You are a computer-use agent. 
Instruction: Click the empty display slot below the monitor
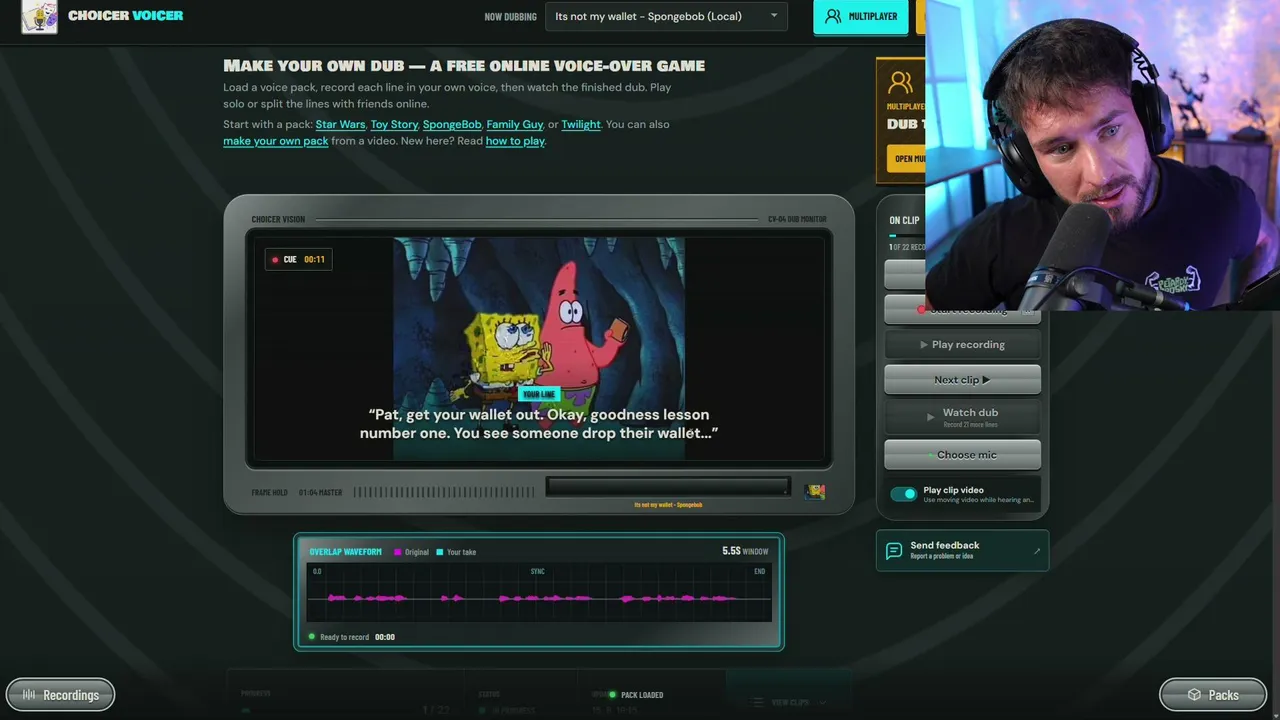point(668,487)
